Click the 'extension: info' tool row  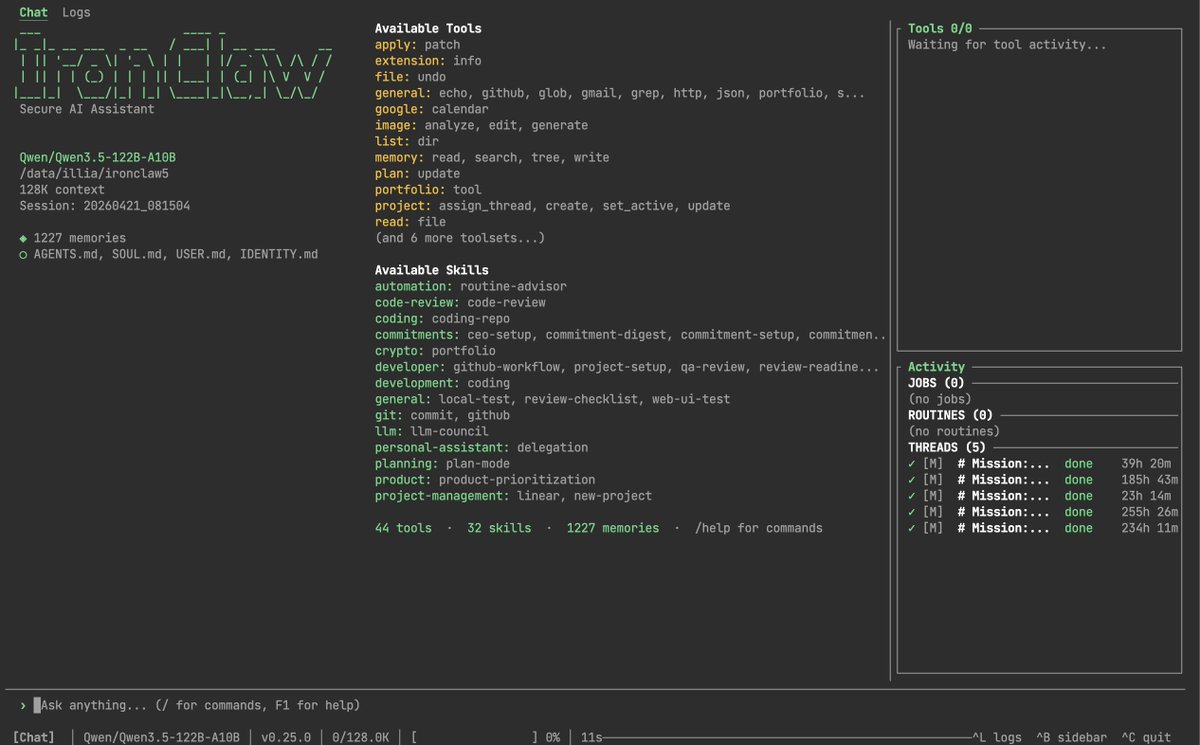point(428,61)
